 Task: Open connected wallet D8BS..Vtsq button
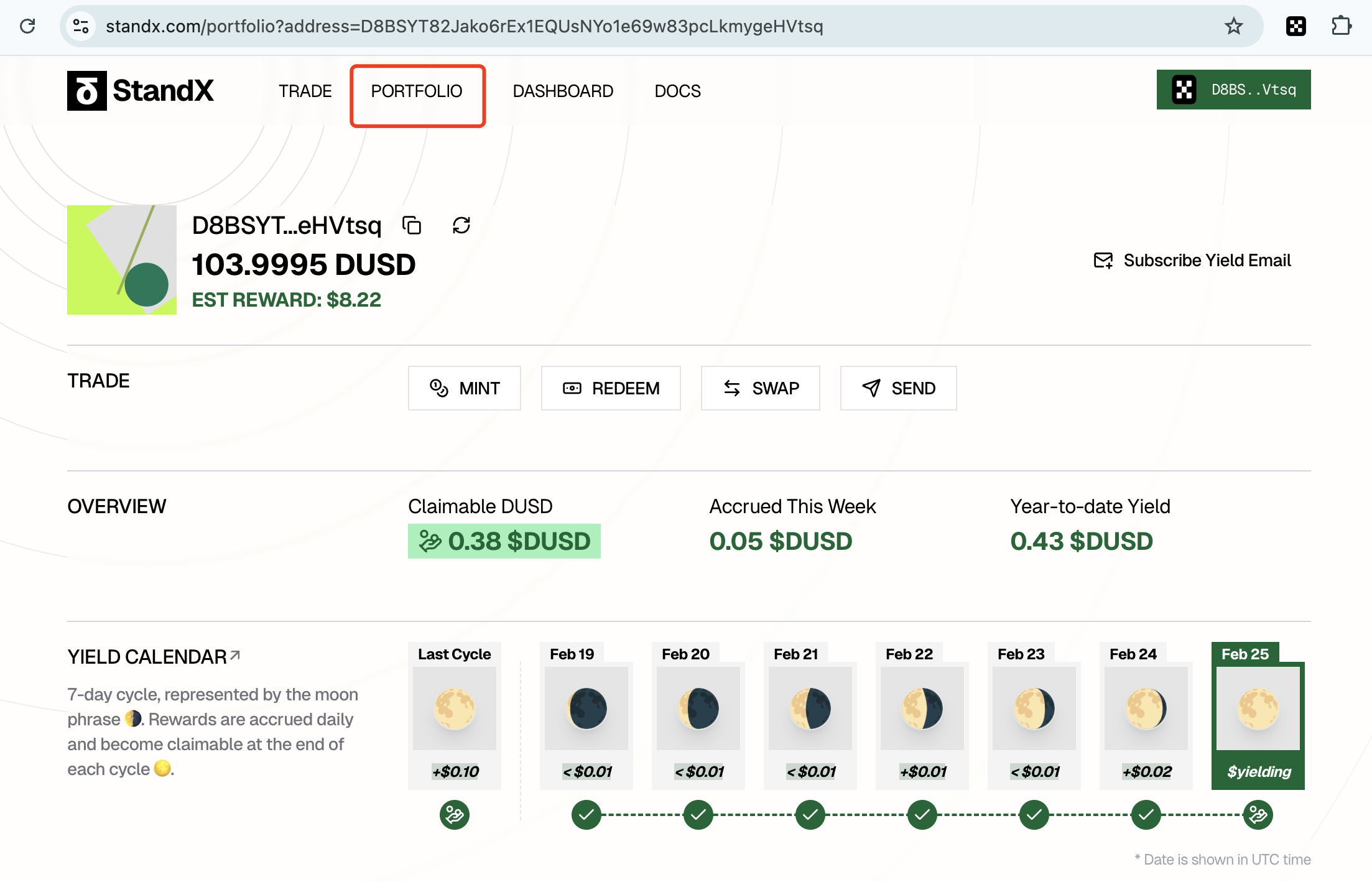coord(1234,90)
